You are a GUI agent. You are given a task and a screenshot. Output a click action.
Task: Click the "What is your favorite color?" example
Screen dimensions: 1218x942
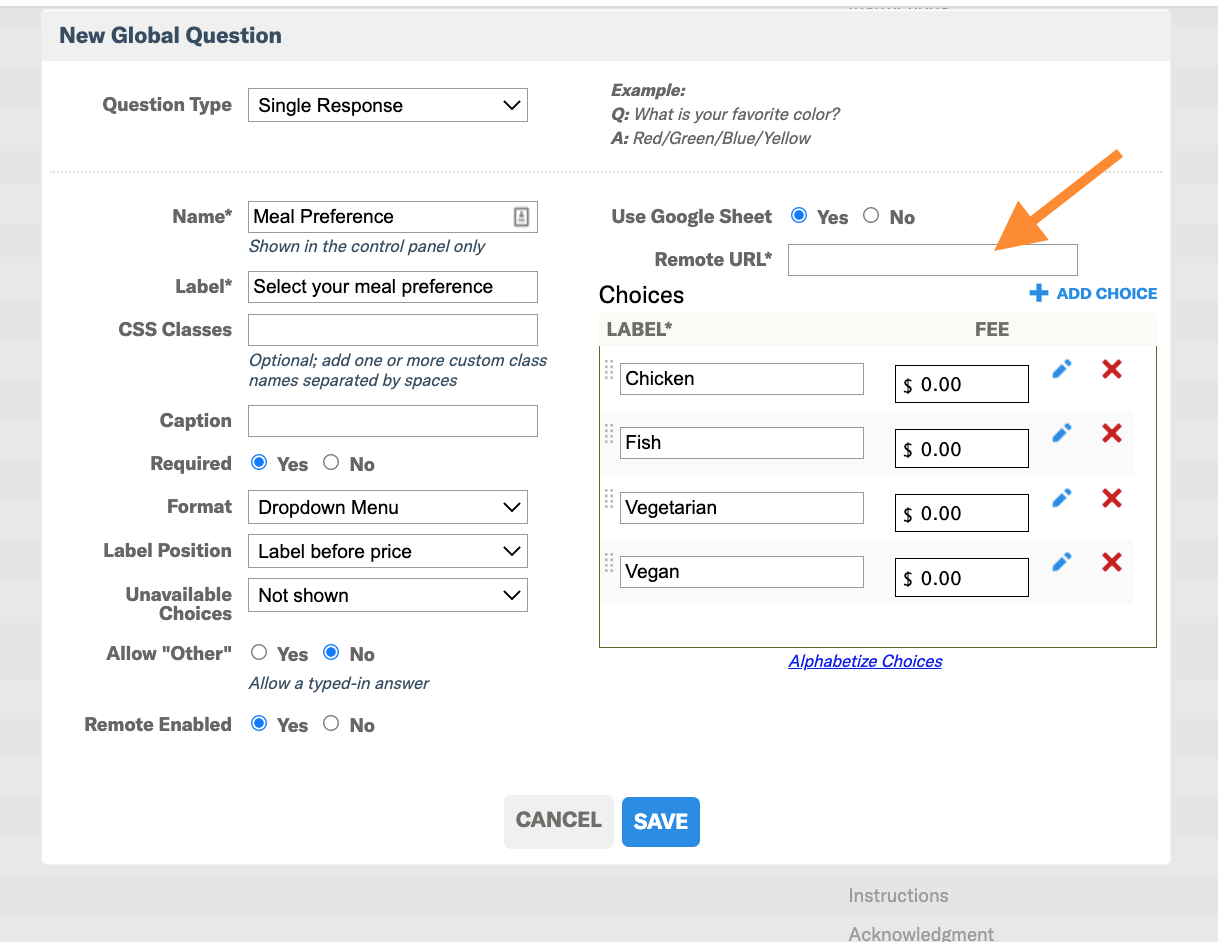click(737, 114)
